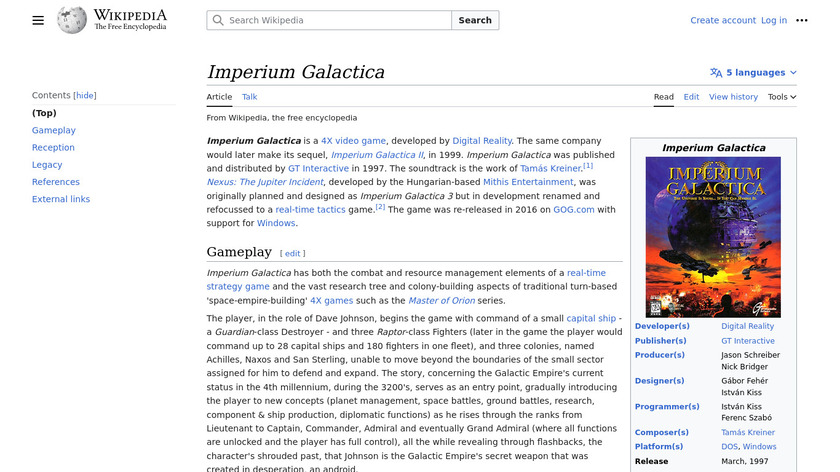840x472 pixels.
Task: Open Digital Reality link in infobox
Action: (x=747, y=326)
